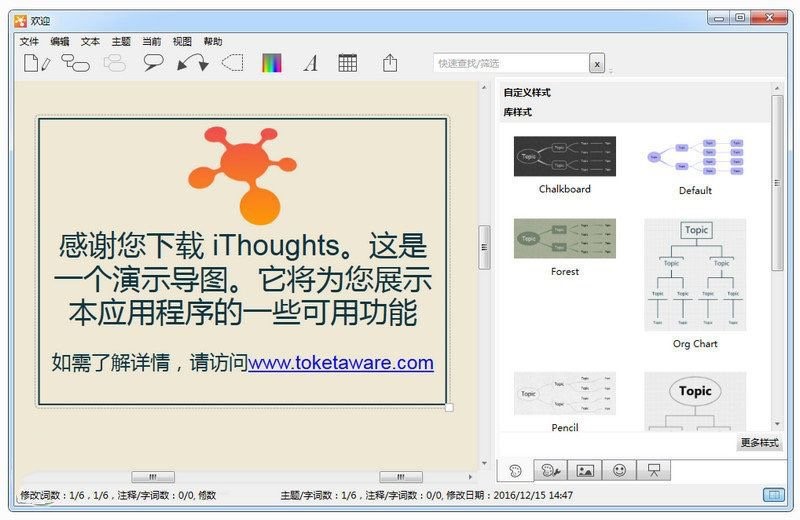This screenshot has height=520, width=800.
Task: Click the toolbar overflow arrow beside search
Action: click(611, 71)
